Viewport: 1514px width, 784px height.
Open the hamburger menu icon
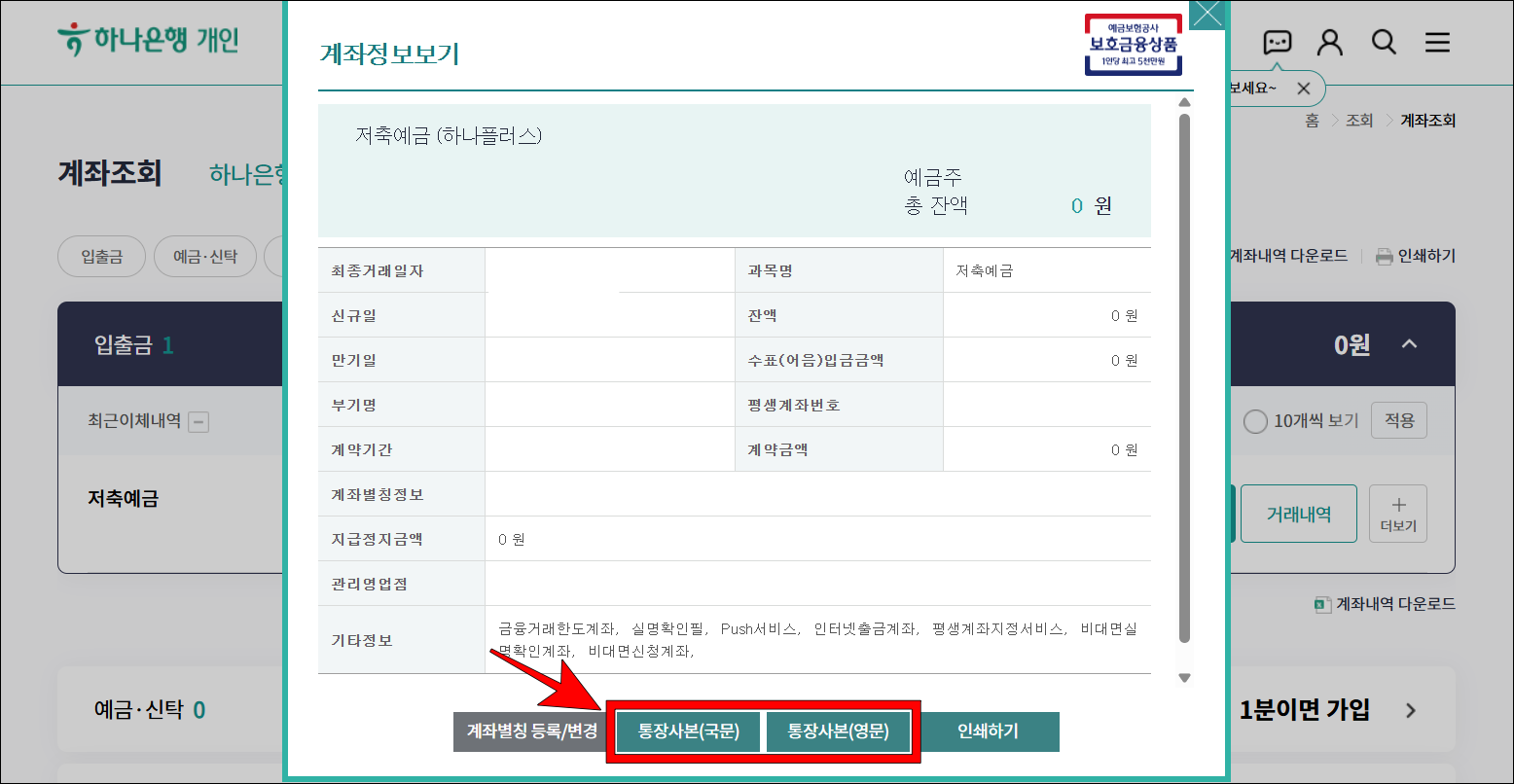click(1437, 42)
